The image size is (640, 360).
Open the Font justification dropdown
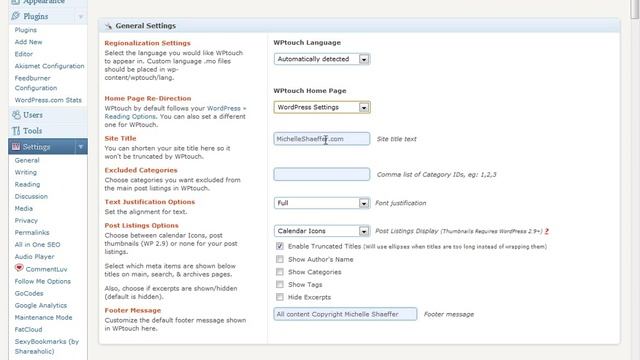(x=322, y=203)
